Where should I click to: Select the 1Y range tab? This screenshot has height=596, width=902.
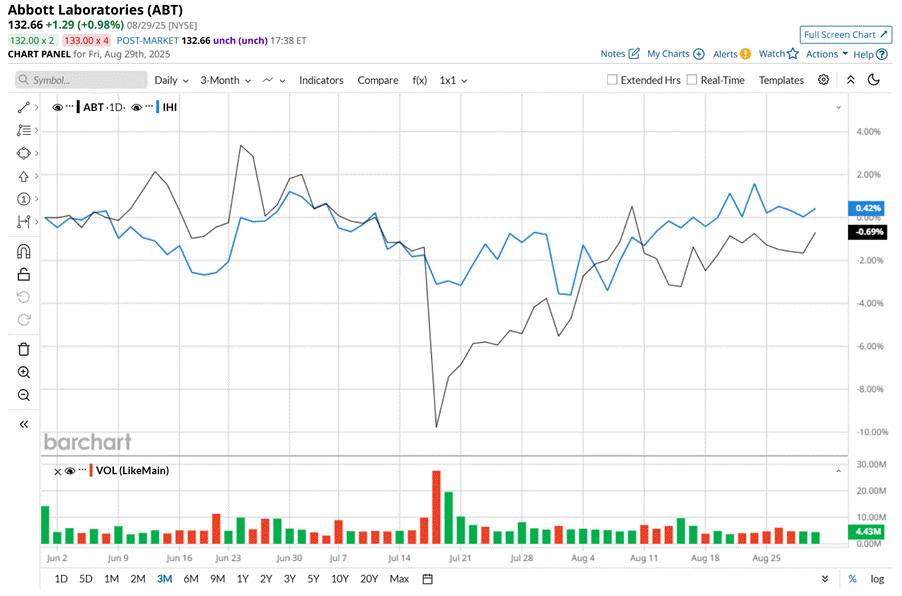click(243, 579)
